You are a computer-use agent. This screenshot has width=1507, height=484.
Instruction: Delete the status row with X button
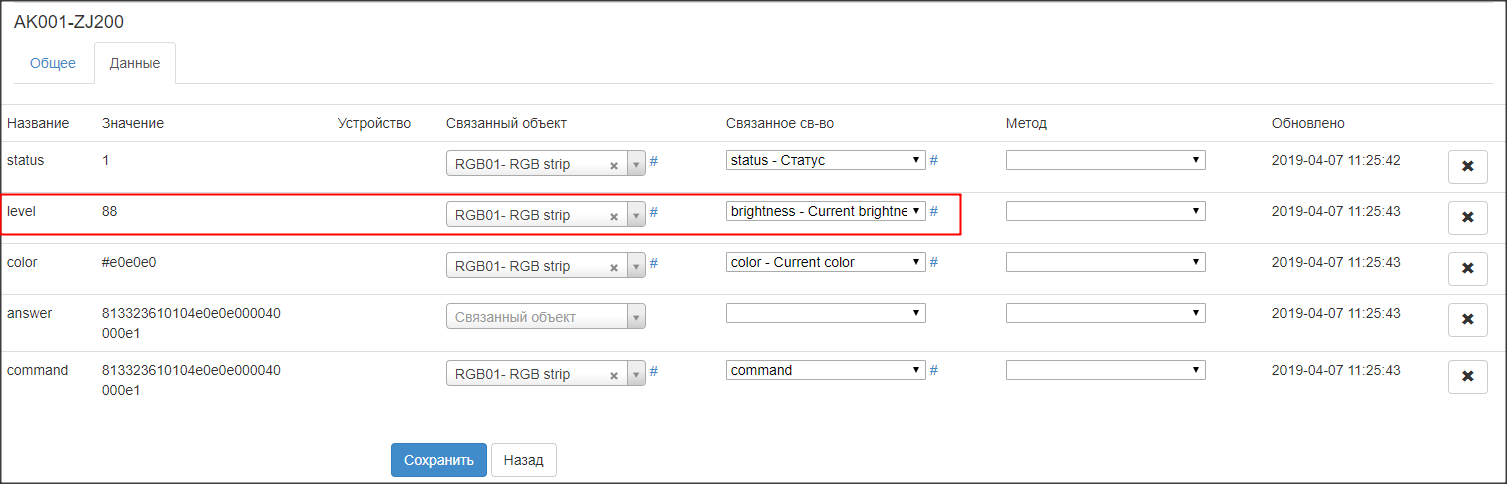(x=1467, y=167)
